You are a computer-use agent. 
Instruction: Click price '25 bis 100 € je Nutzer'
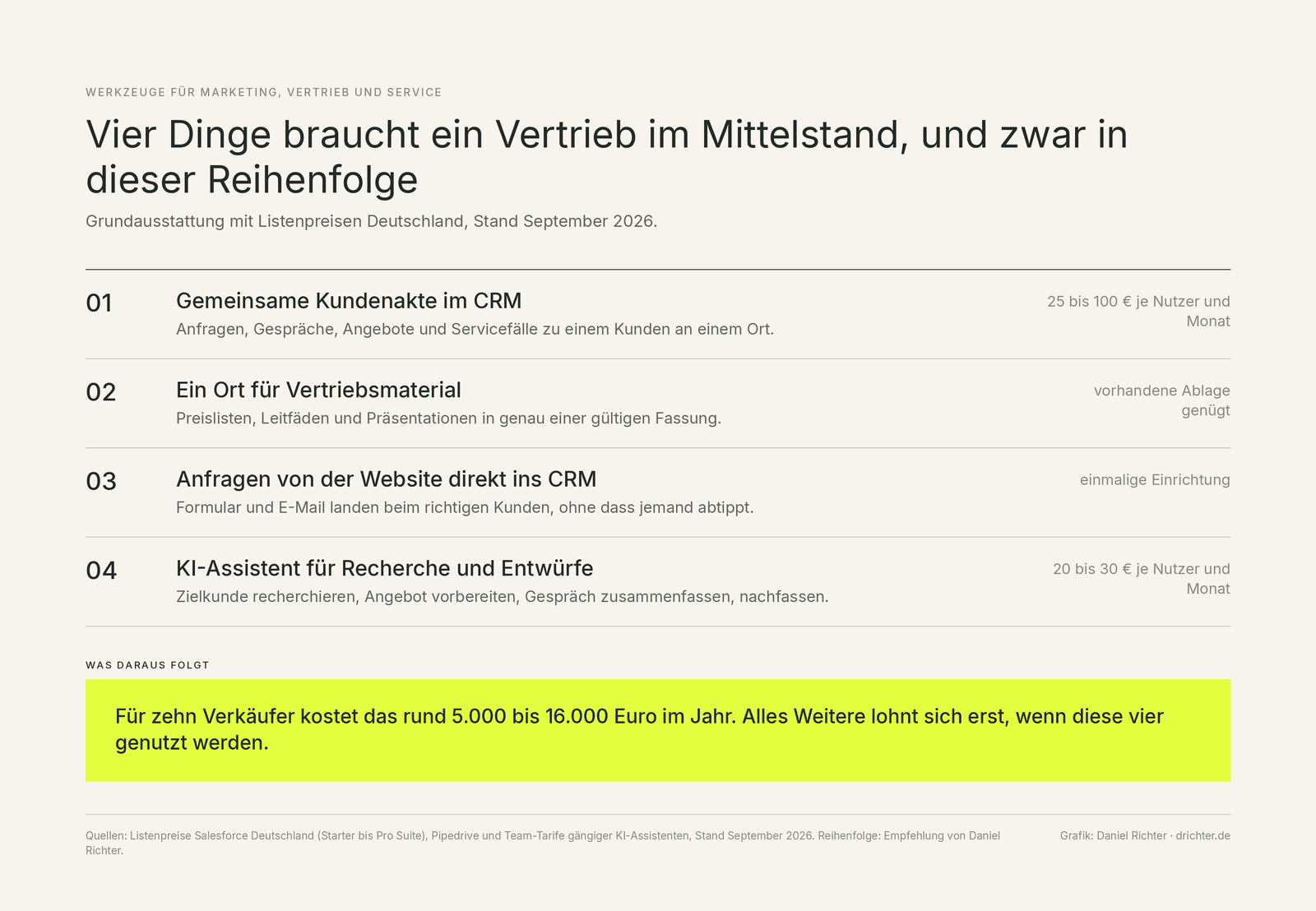click(1138, 312)
